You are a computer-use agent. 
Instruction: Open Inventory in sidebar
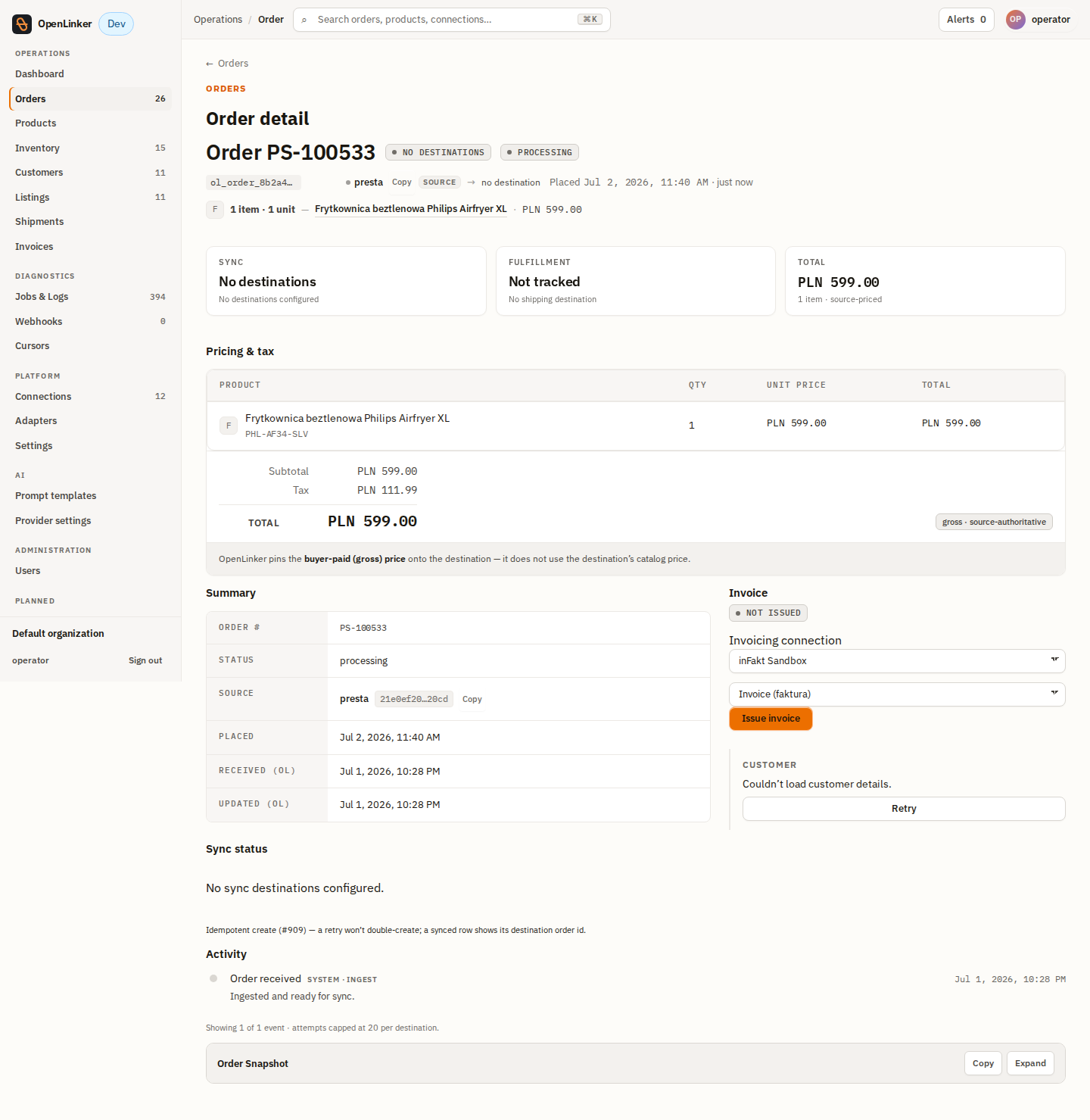point(90,148)
